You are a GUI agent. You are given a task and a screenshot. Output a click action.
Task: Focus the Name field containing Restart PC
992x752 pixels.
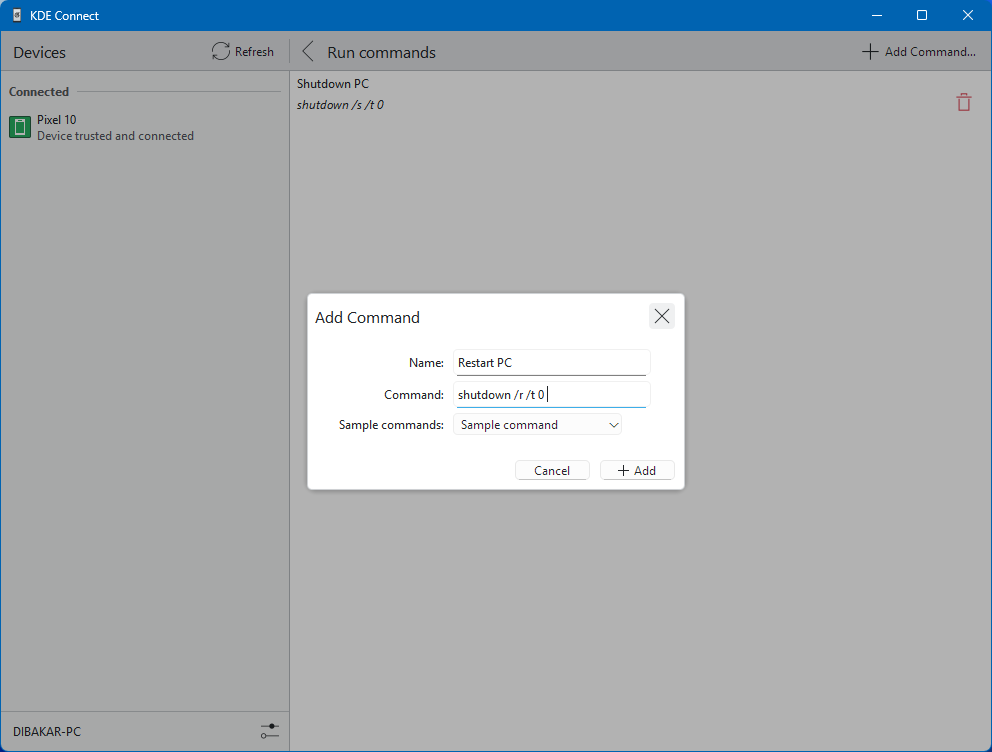552,362
